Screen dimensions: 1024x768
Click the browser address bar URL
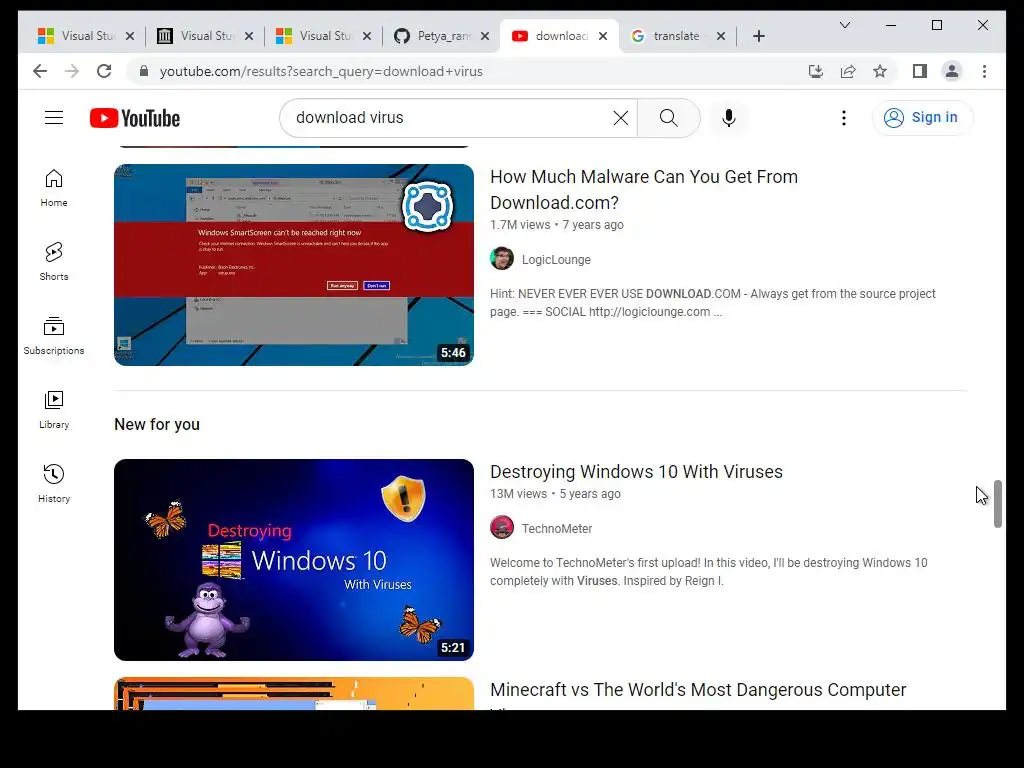point(321,71)
